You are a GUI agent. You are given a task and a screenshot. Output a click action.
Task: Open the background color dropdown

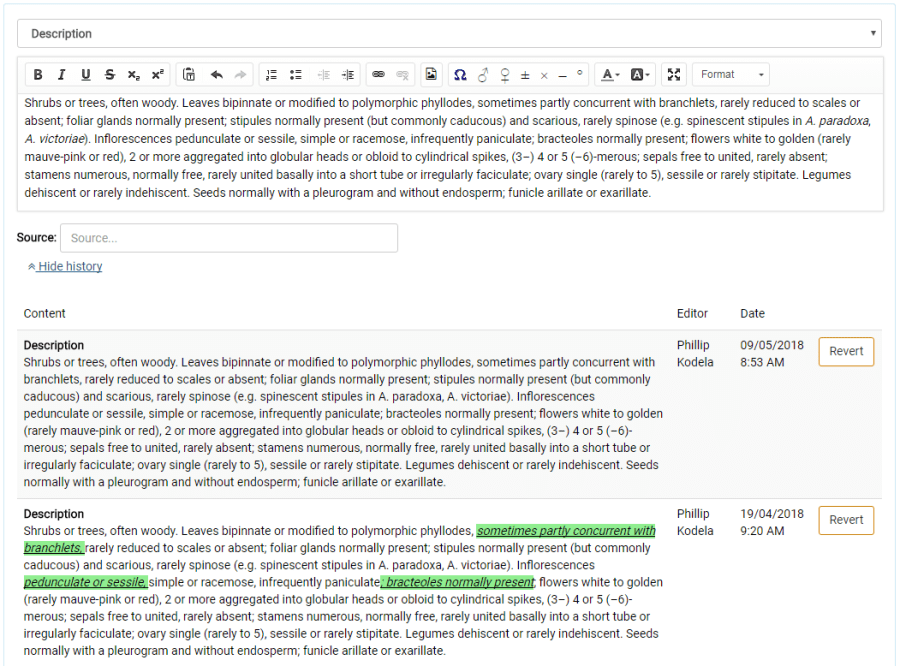(641, 75)
